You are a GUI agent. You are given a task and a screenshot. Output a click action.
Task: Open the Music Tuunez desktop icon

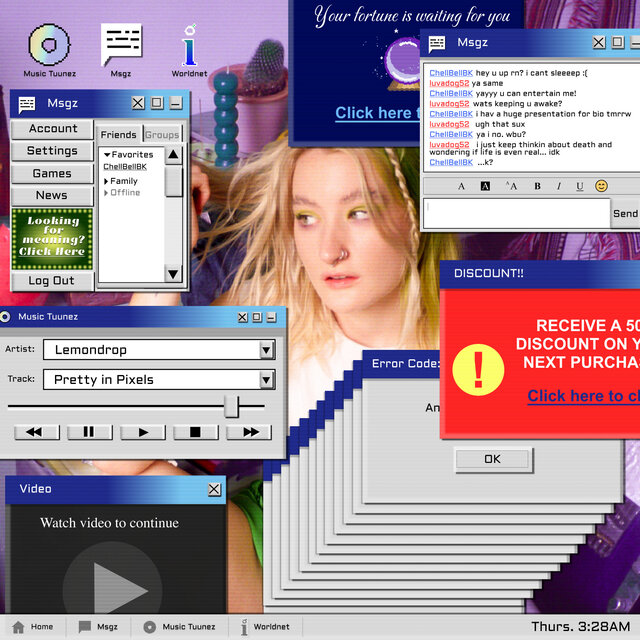point(49,50)
